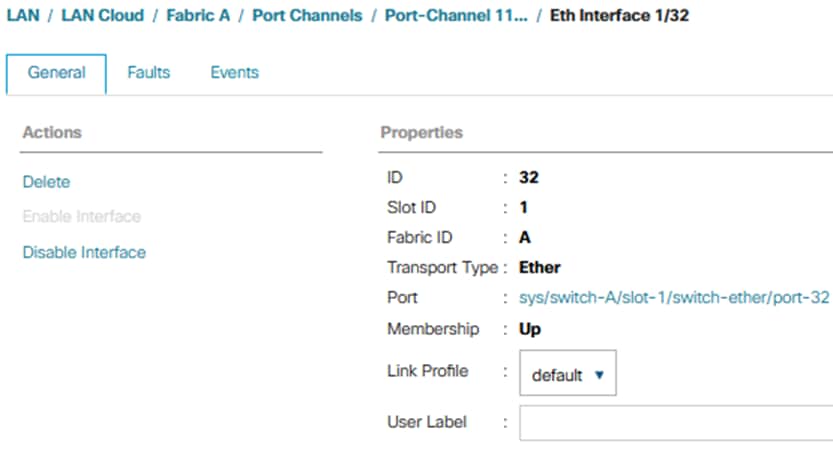Click the Delete action
This screenshot has width=833, height=450.
pos(46,182)
